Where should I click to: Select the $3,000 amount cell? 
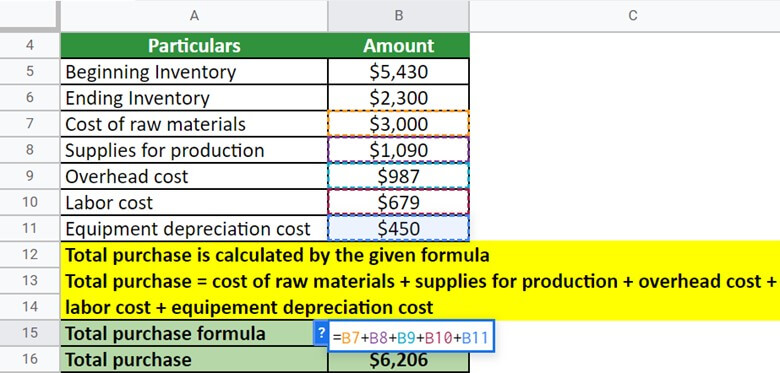click(x=398, y=124)
